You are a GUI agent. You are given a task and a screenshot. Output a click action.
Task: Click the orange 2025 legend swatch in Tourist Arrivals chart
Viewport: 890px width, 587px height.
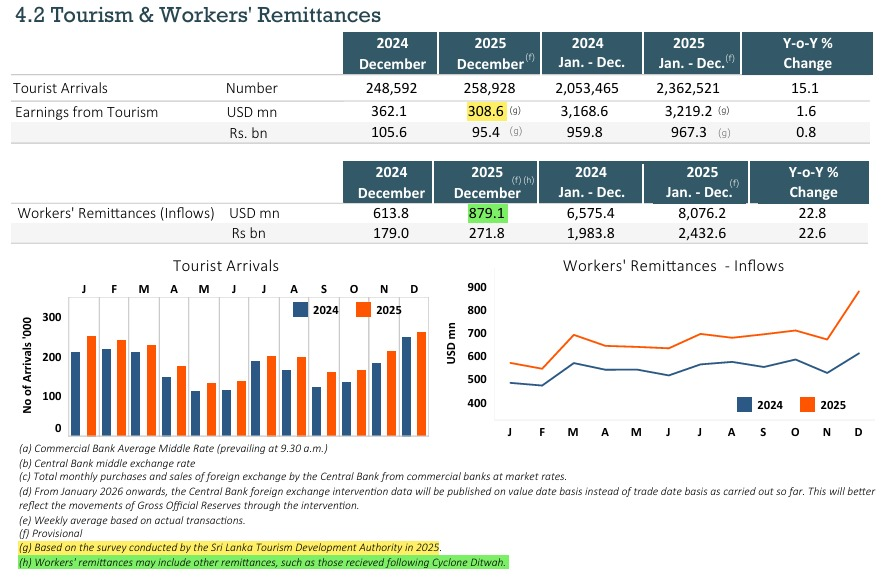364,310
